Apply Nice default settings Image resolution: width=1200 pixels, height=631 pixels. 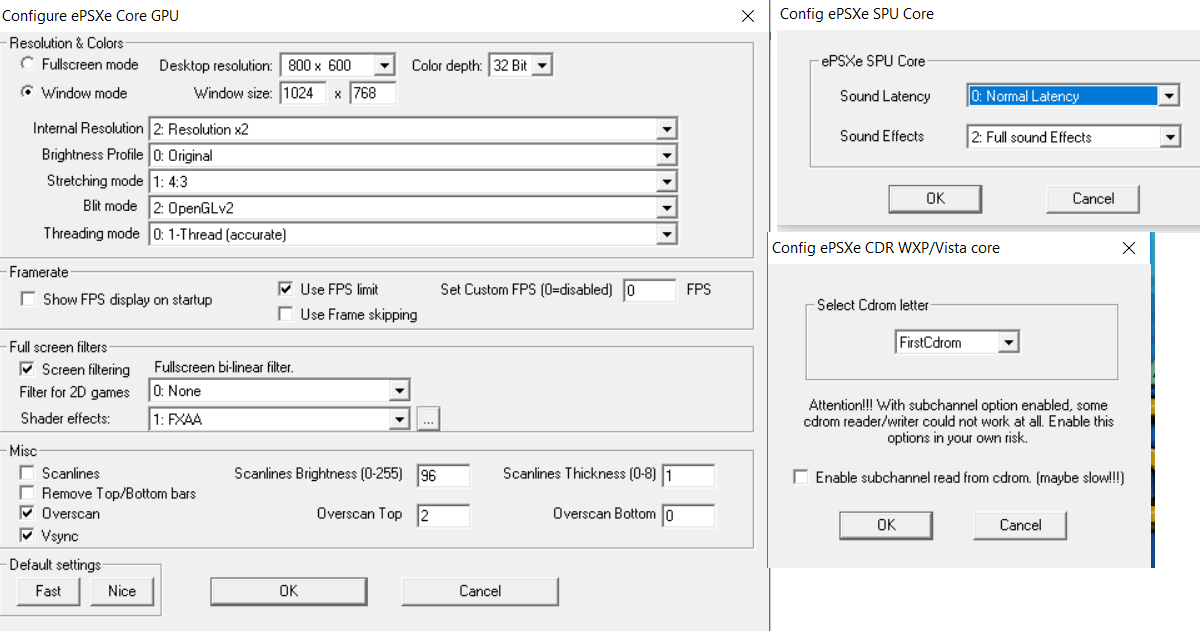(x=122, y=591)
